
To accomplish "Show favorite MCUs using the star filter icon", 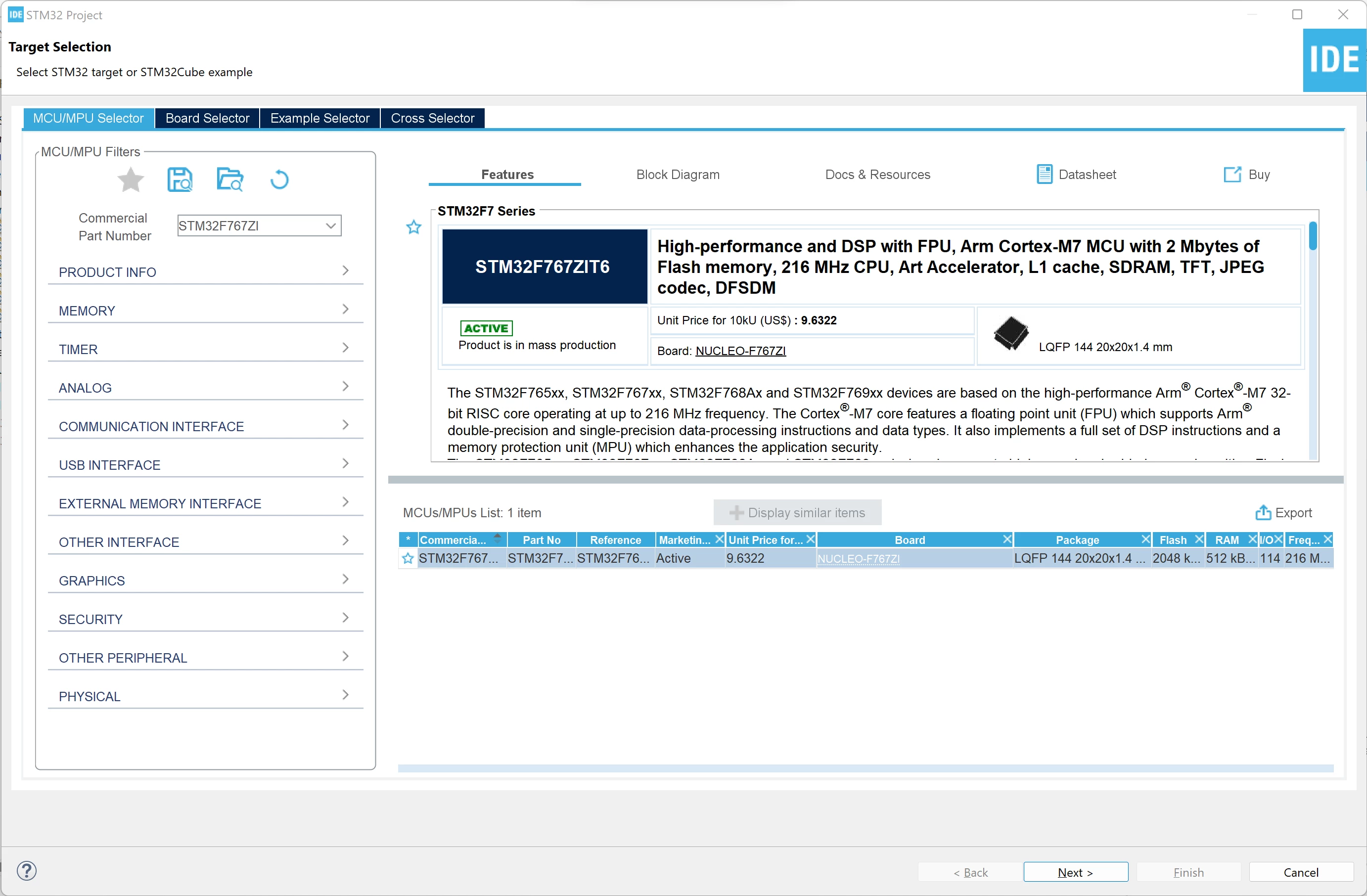I will click(131, 180).
